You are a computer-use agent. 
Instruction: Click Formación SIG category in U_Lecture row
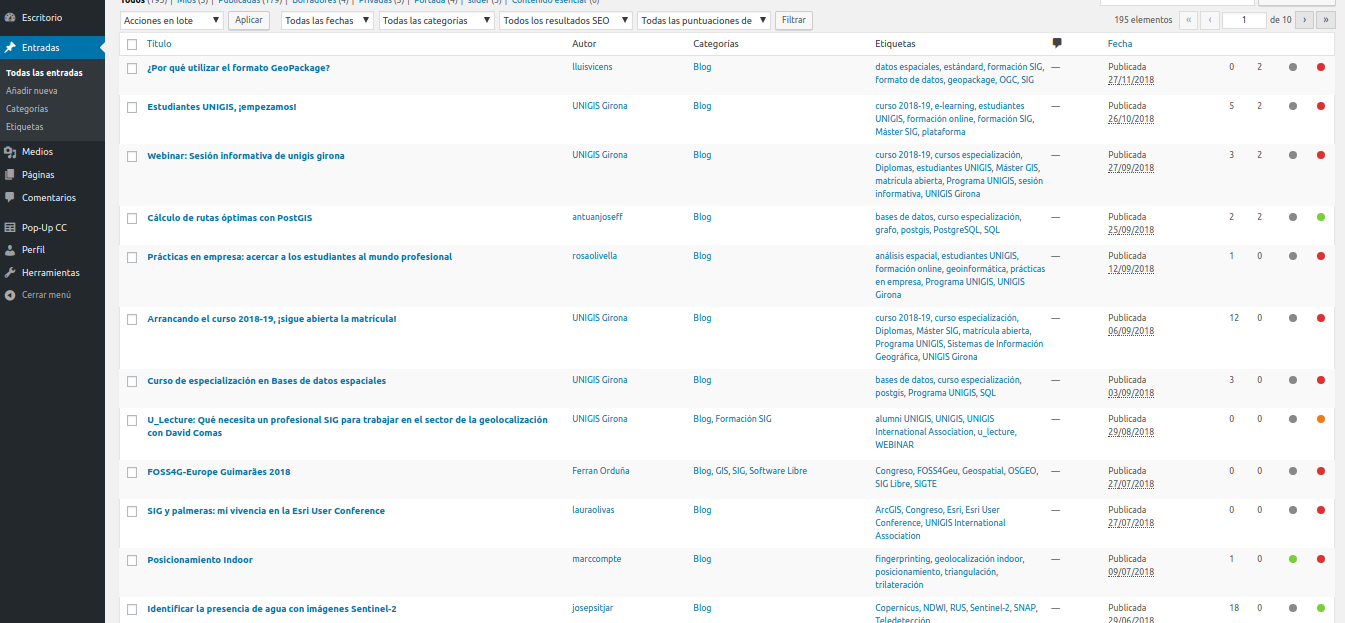[x=743, y=419]
